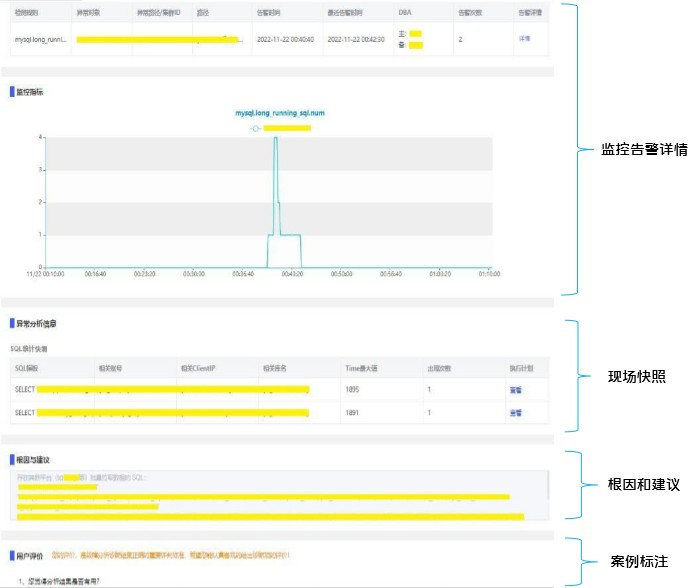Click the 告警次数 column header
The height and width of the screenshot is (588, 688).
[x=470, y=13]
